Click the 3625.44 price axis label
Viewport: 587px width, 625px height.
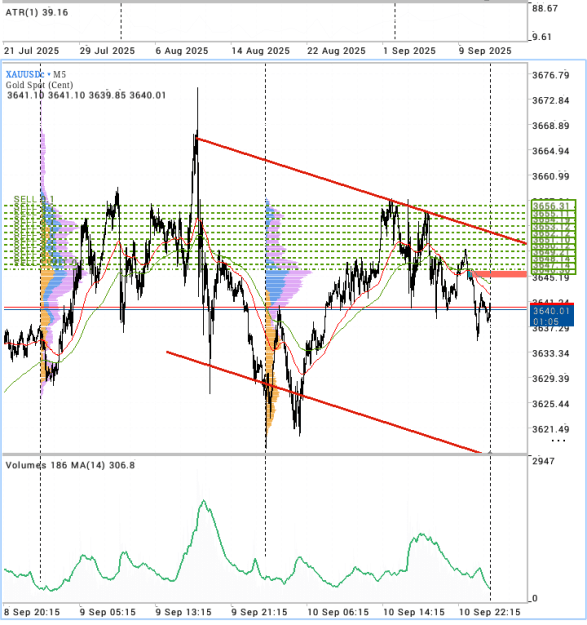click(x=551, y=404)
